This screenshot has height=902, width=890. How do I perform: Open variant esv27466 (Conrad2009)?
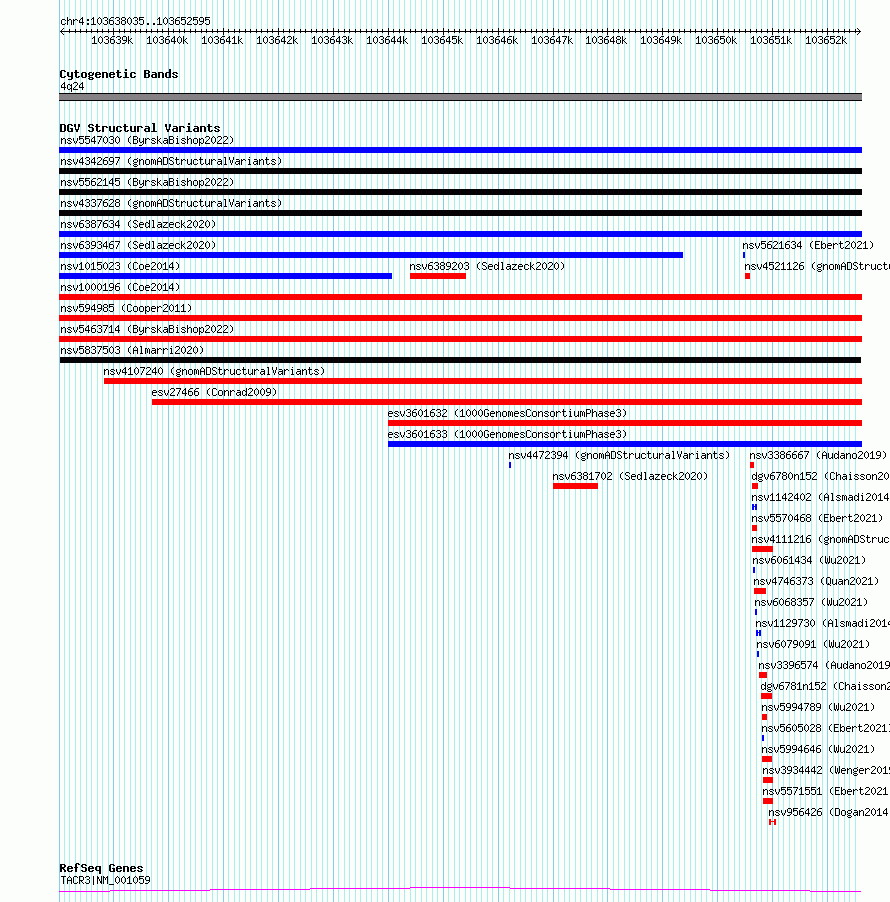coord(214,392)
